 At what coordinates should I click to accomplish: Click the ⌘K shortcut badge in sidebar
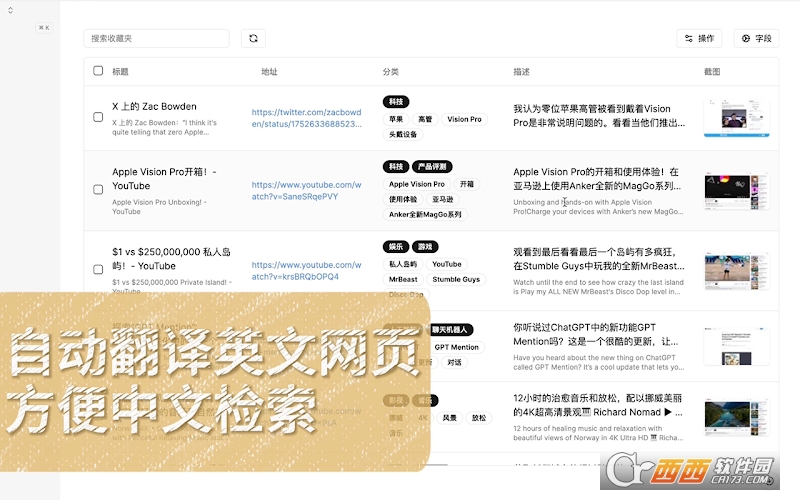pyautogui.click(x=44, y=28)
